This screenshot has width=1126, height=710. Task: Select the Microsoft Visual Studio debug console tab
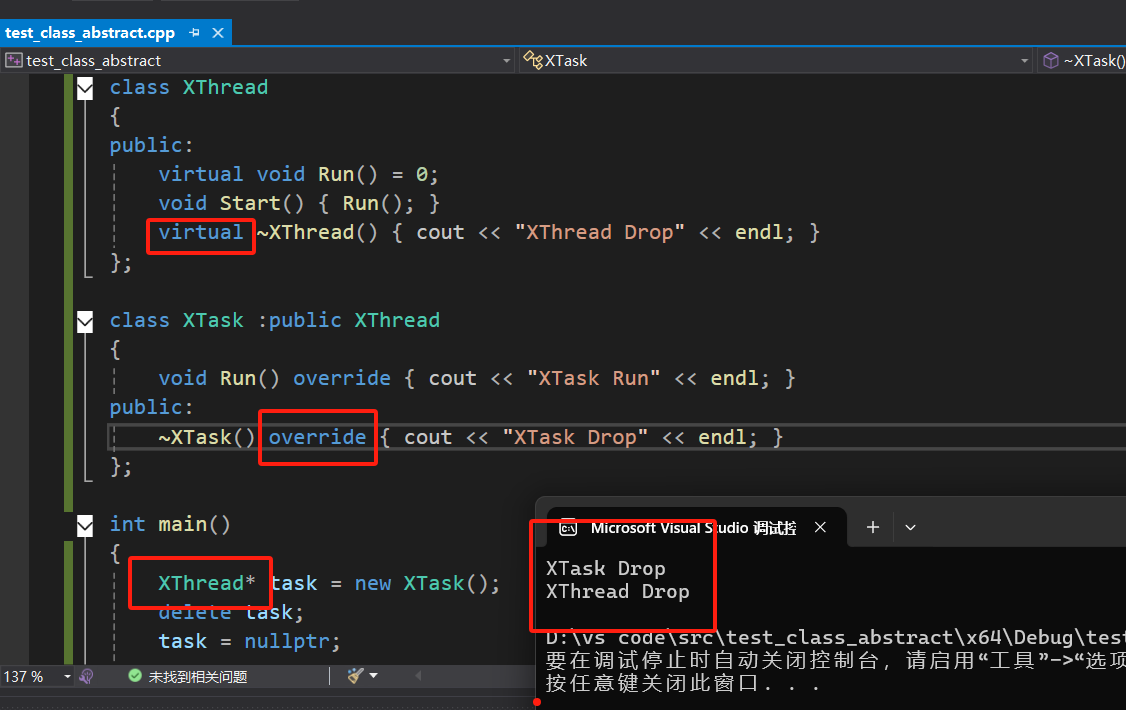point(696,528)
